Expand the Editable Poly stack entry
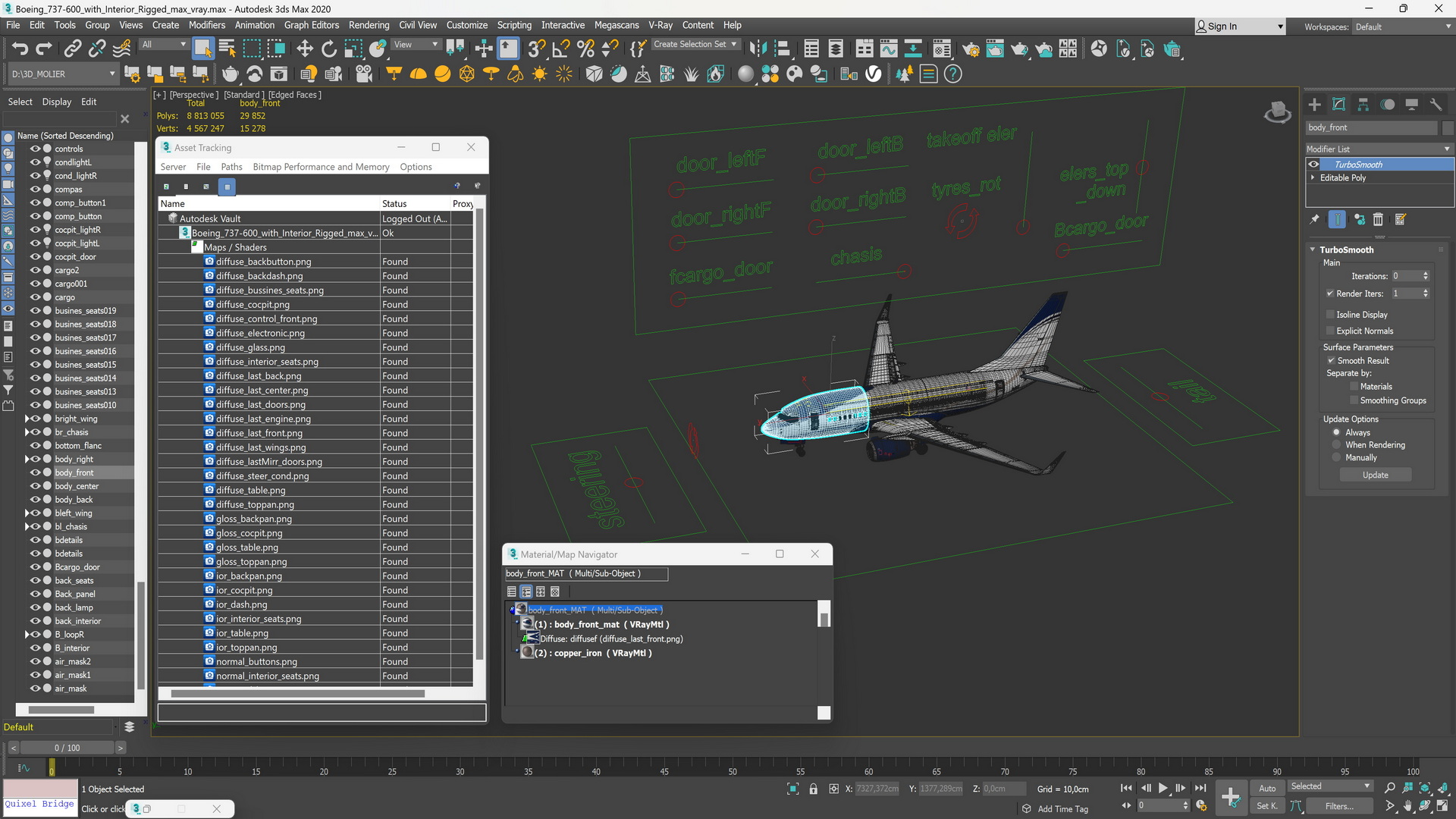The image size is (1456, 819). click(x=1313, y=177)
